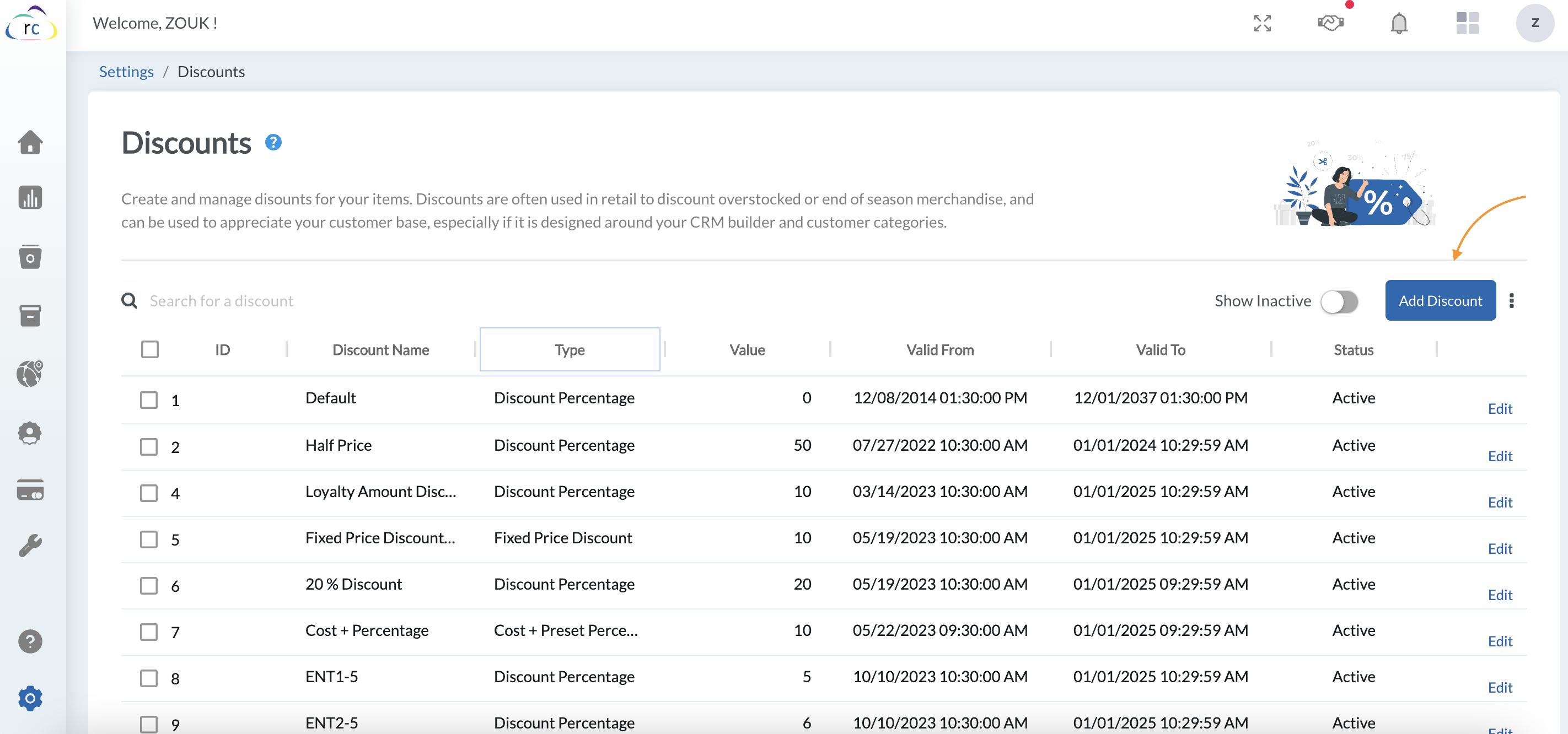This screenshot has height=734, width=1568.
Task: Click the handshake icon in header
Action: [1330, 23]
